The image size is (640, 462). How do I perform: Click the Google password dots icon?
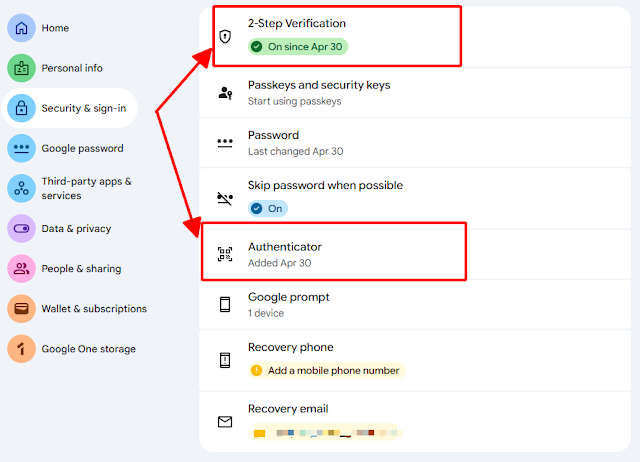pyautogui.click(x=21, y=148)
